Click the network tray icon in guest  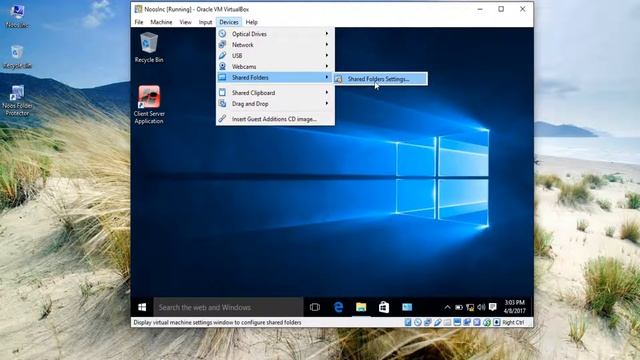pos(470,307)
